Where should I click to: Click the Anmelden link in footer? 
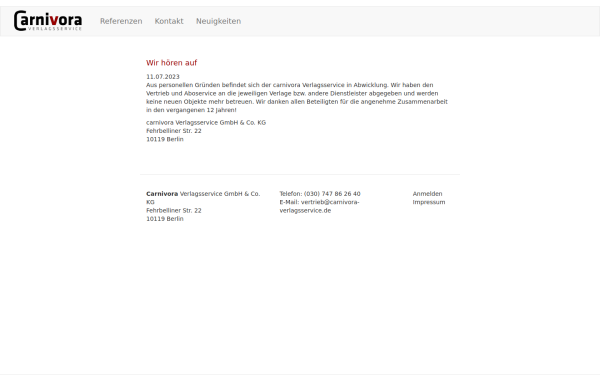tap(427, 194)
